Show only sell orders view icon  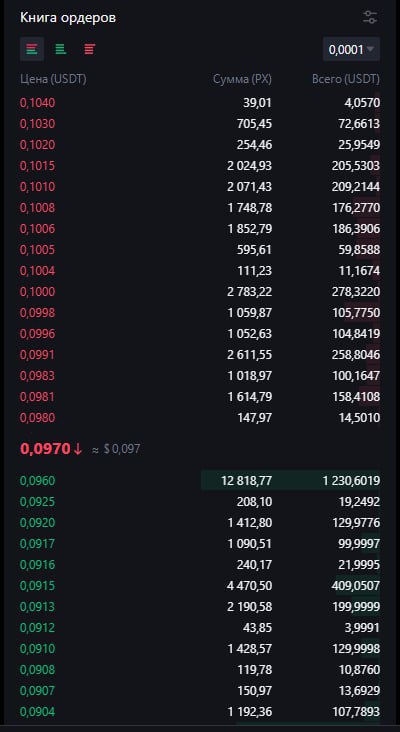point(90,49)
